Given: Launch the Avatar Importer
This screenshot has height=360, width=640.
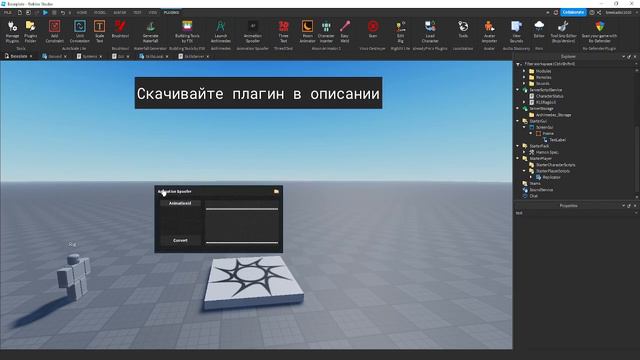Looking at the screenshot, I should tap(489, 32).
